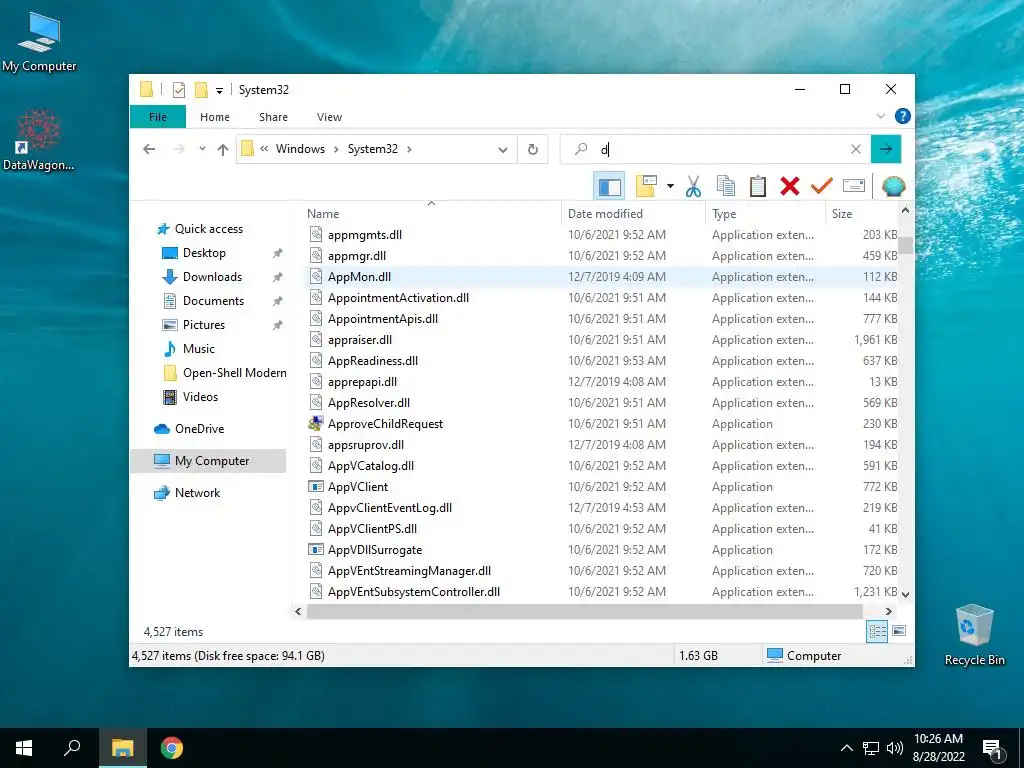
Task: Select Quick access in the navigation pane
Action: pos(208,229)
